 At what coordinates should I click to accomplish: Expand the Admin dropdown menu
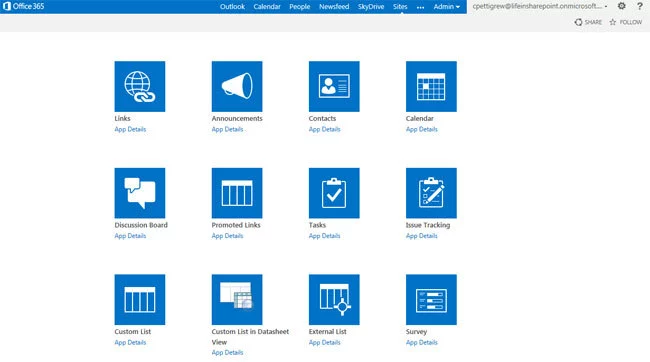pos(446,7)
